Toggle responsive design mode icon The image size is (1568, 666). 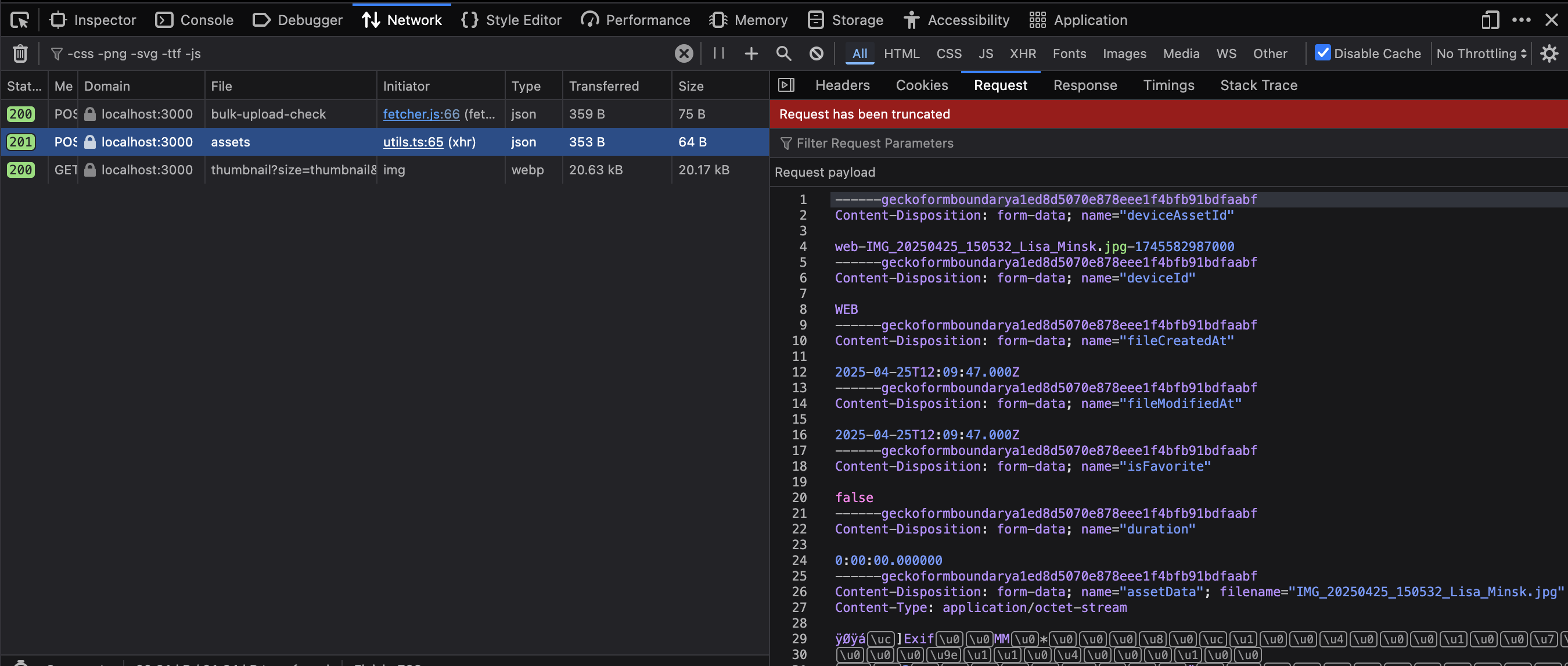[x=1490, y=20]
